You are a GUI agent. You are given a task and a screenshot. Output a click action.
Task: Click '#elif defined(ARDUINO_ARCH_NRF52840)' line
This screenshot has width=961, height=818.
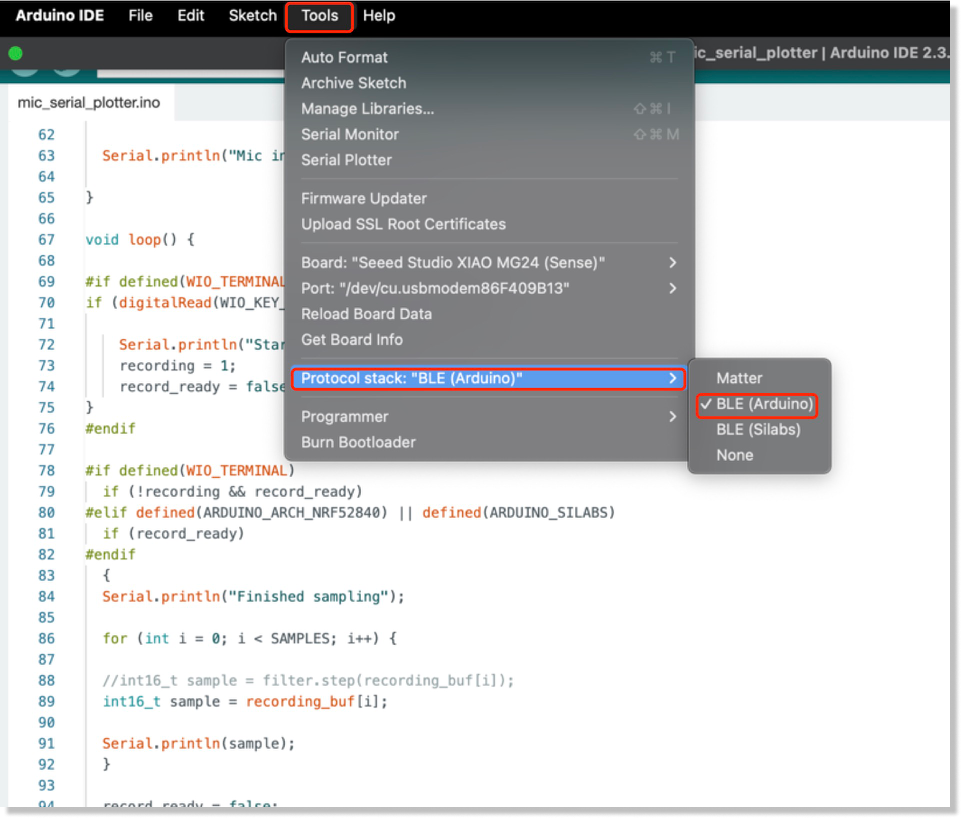click(350, 513)
